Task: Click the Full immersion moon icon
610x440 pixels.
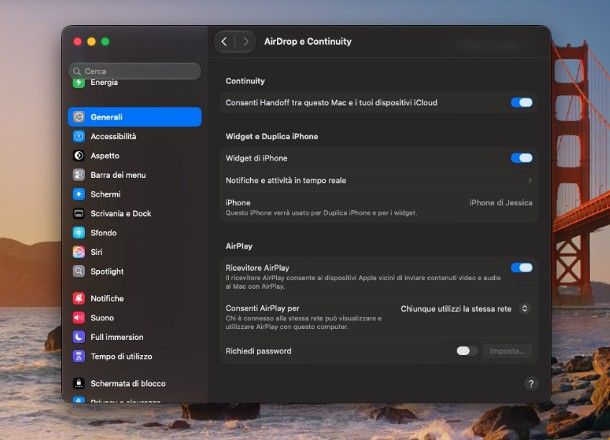Action: 79,337
